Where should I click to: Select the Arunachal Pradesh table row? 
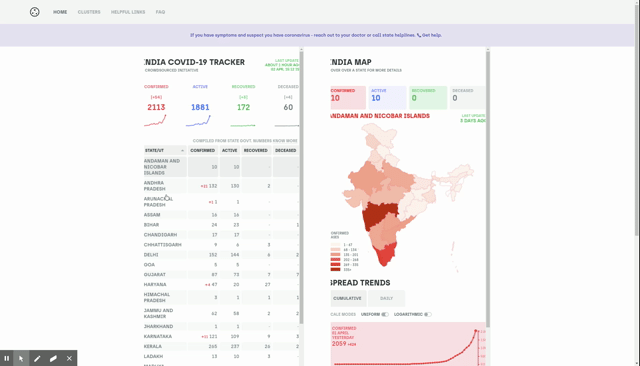point(222,202)
